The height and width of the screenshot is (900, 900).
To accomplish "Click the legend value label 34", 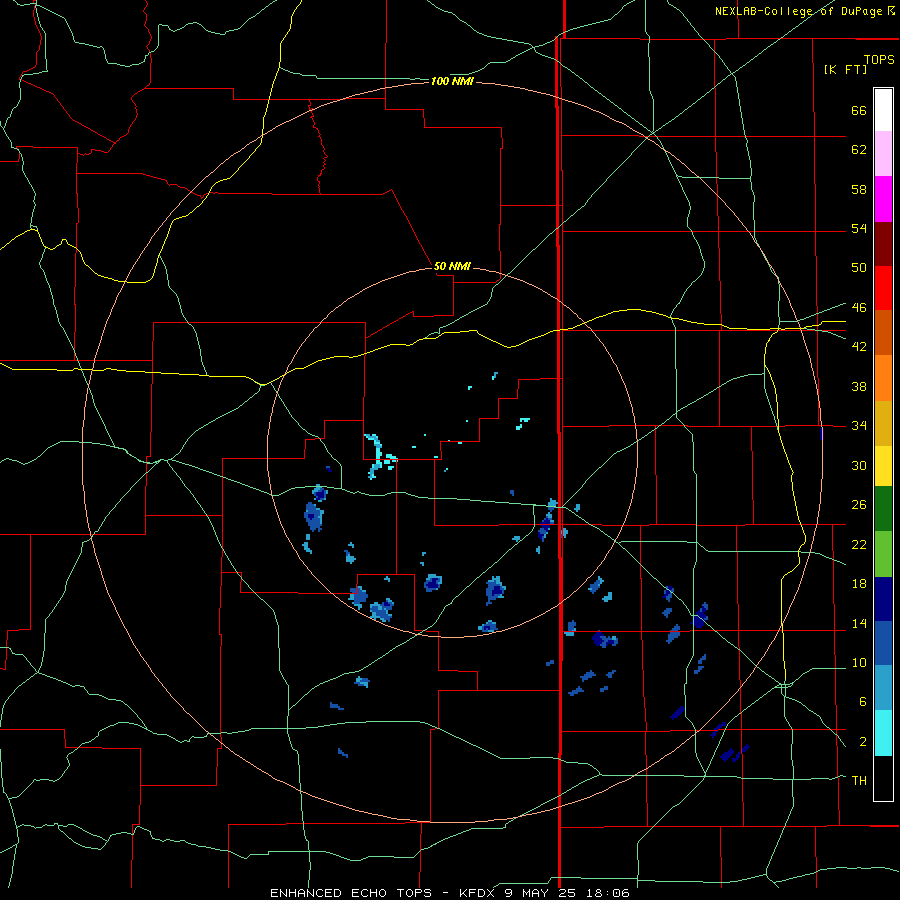I will (859, 425).
